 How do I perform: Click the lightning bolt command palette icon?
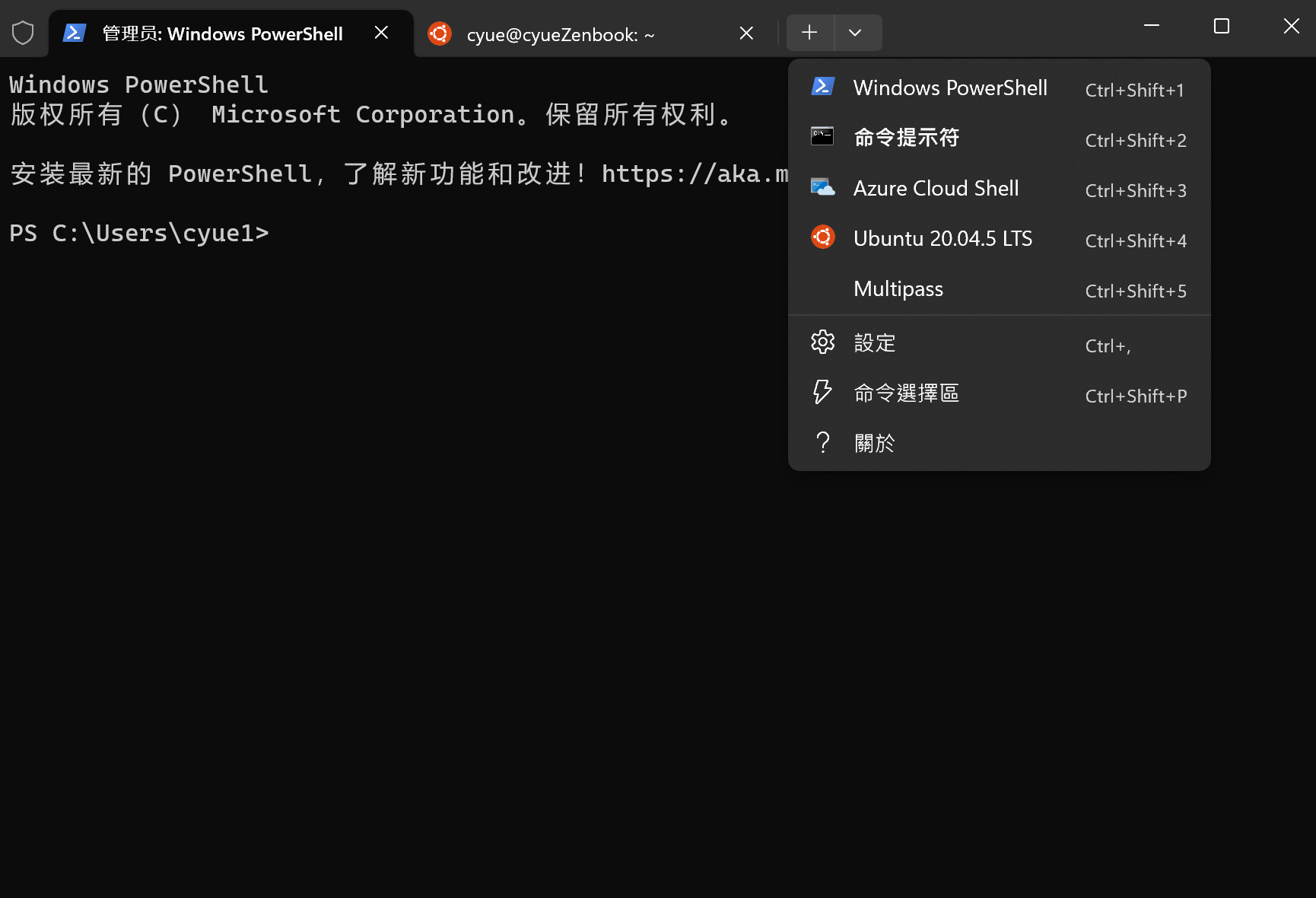tap(822, 393)
